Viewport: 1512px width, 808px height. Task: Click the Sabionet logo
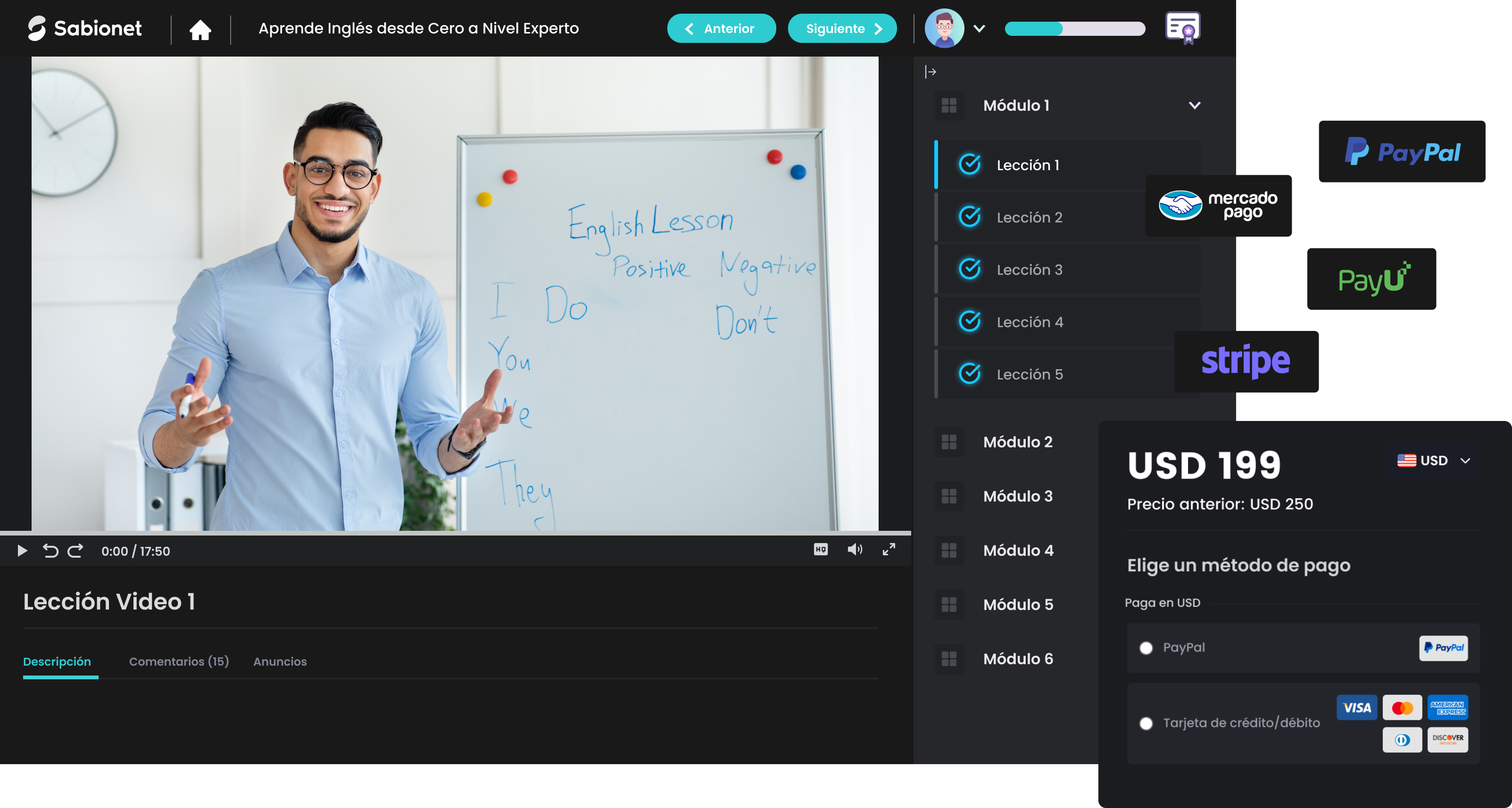click(84, 28)
